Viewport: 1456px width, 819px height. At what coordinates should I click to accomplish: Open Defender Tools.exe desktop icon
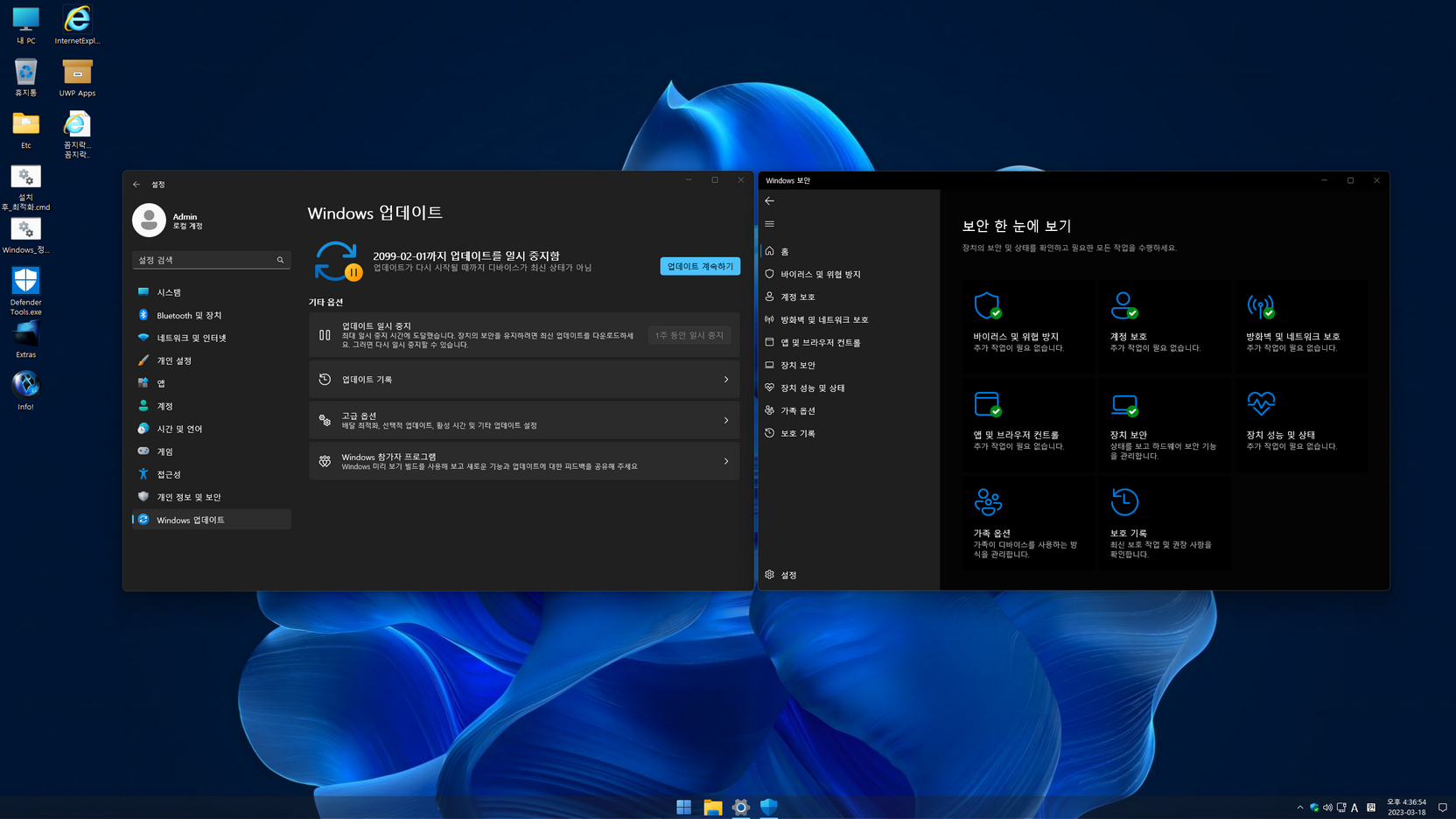pos(25,291)
